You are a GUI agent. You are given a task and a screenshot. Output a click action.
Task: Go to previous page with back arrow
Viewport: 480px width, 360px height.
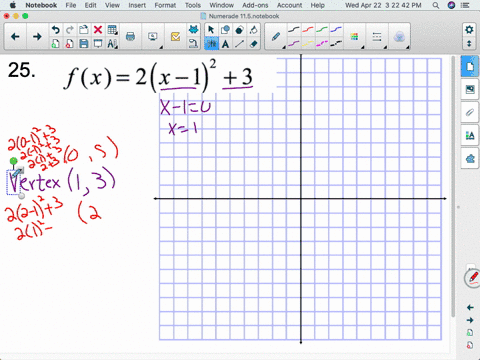coord(15,37)
